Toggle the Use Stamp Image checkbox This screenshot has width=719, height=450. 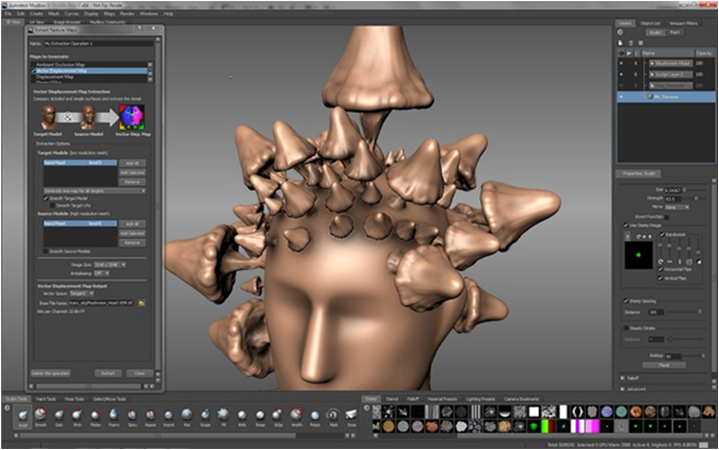[626, 225]
